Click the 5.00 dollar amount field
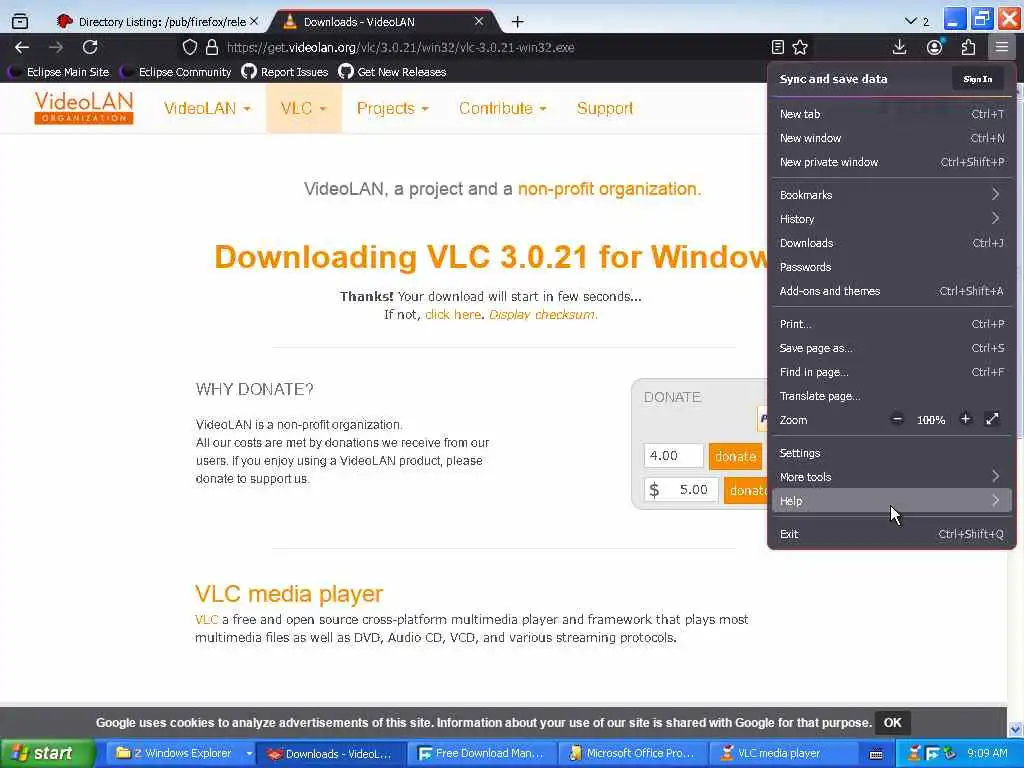The width and height of the screenshot is (1024, 768). click(681, 490)
